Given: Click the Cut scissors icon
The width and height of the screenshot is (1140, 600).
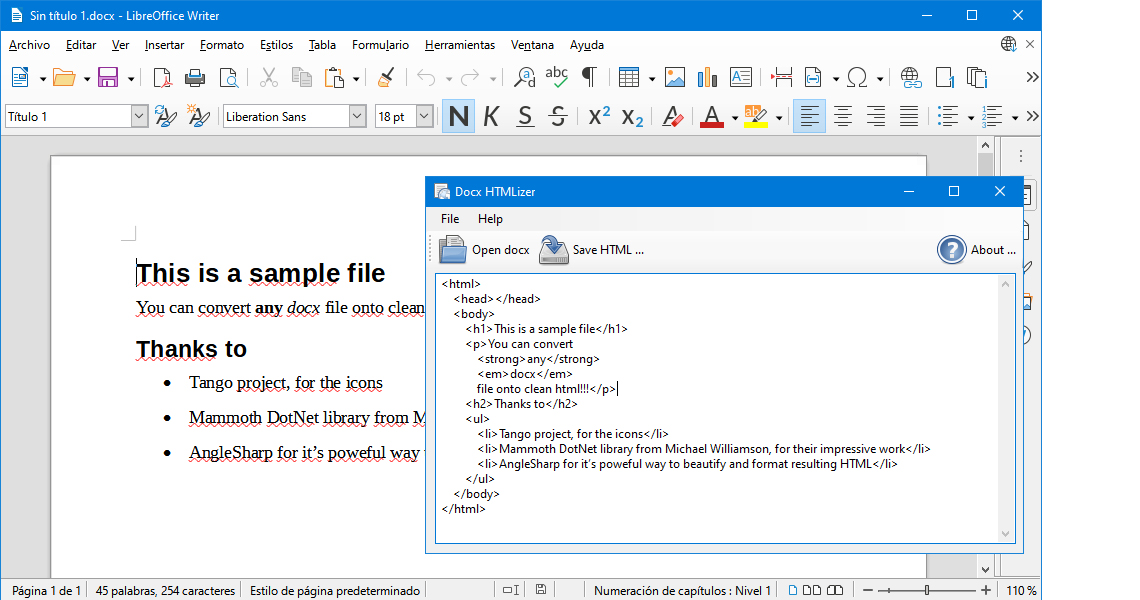Looking at the screenshot, I should tap(269, 77).
